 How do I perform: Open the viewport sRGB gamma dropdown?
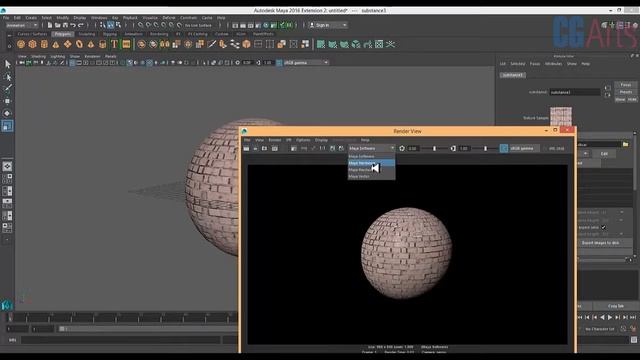[x=306, y=63]
